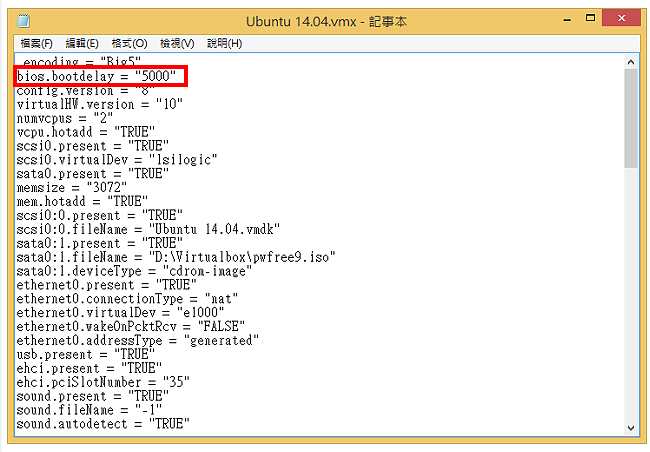The height and width of the screenshot is (452, 650).
Task: Click the line sata0:1.deviceType = "cdrom-image"
Action: pyautogui.click(x=134, y=271)
